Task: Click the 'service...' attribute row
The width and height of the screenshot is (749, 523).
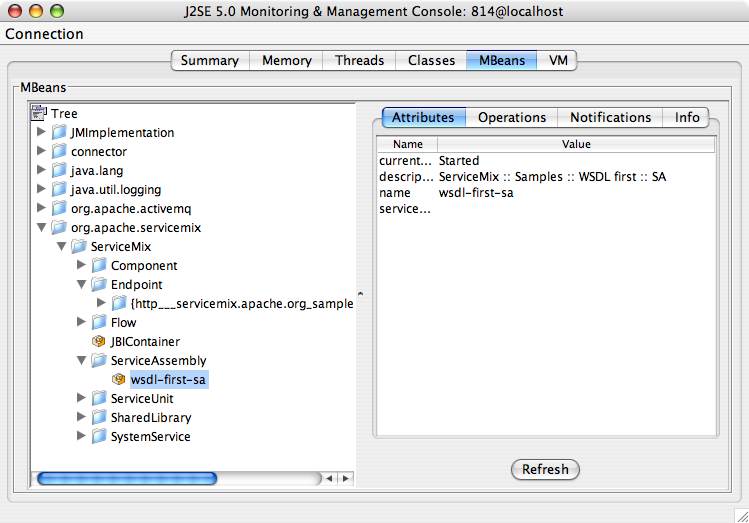Action: pos(546,209)
